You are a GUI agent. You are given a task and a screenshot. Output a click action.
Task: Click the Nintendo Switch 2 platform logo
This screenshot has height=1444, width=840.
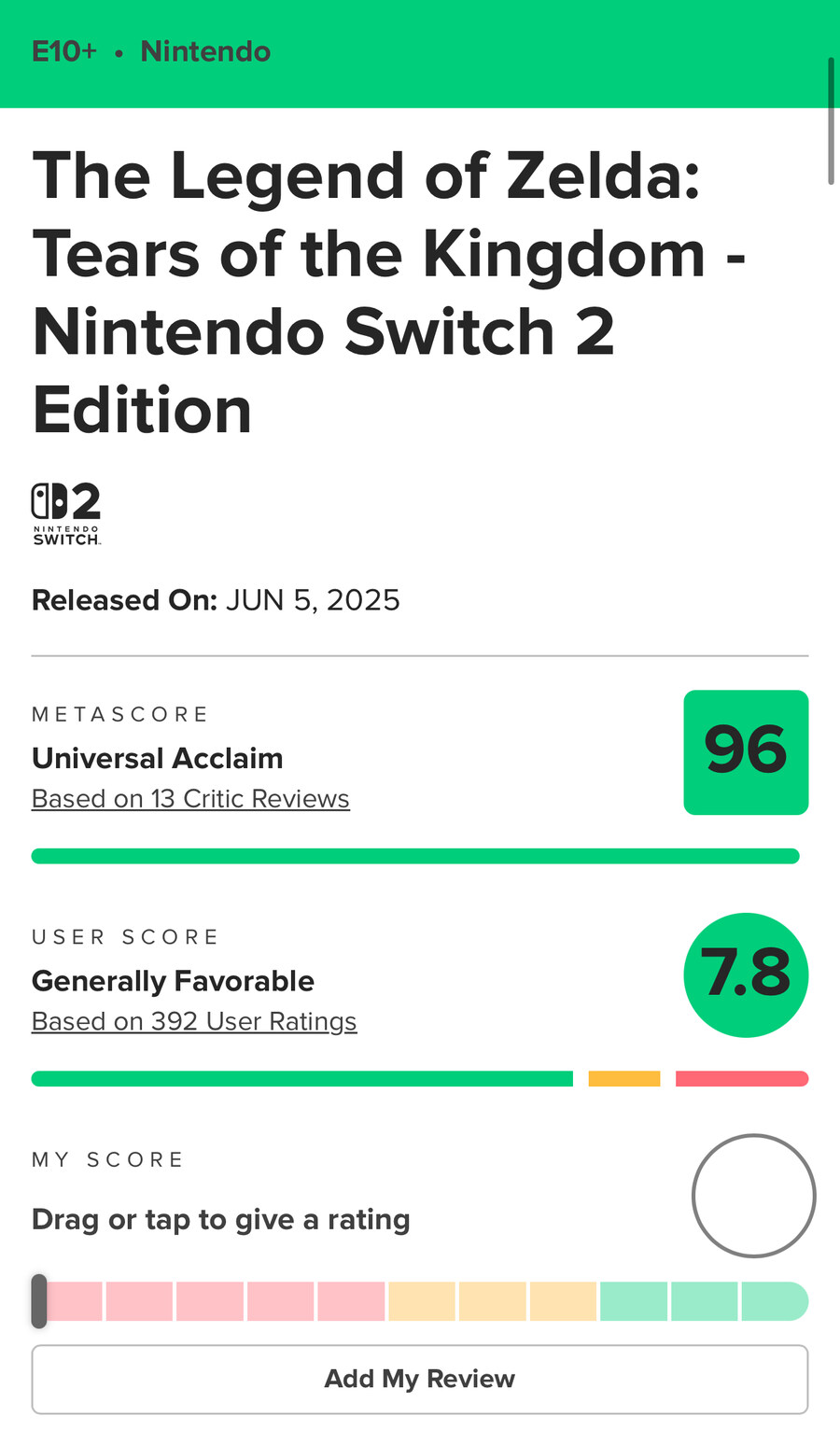66,513
